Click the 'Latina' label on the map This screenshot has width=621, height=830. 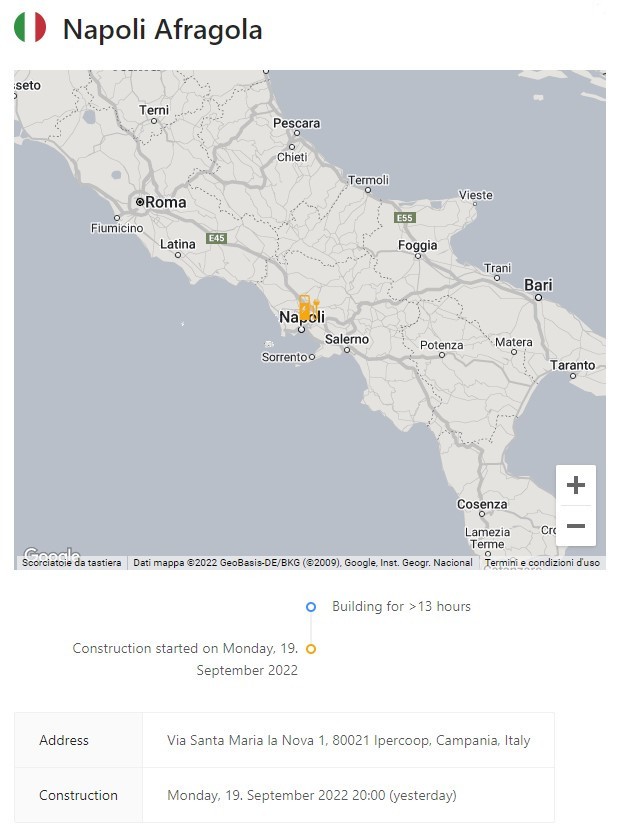pos(178,244)
